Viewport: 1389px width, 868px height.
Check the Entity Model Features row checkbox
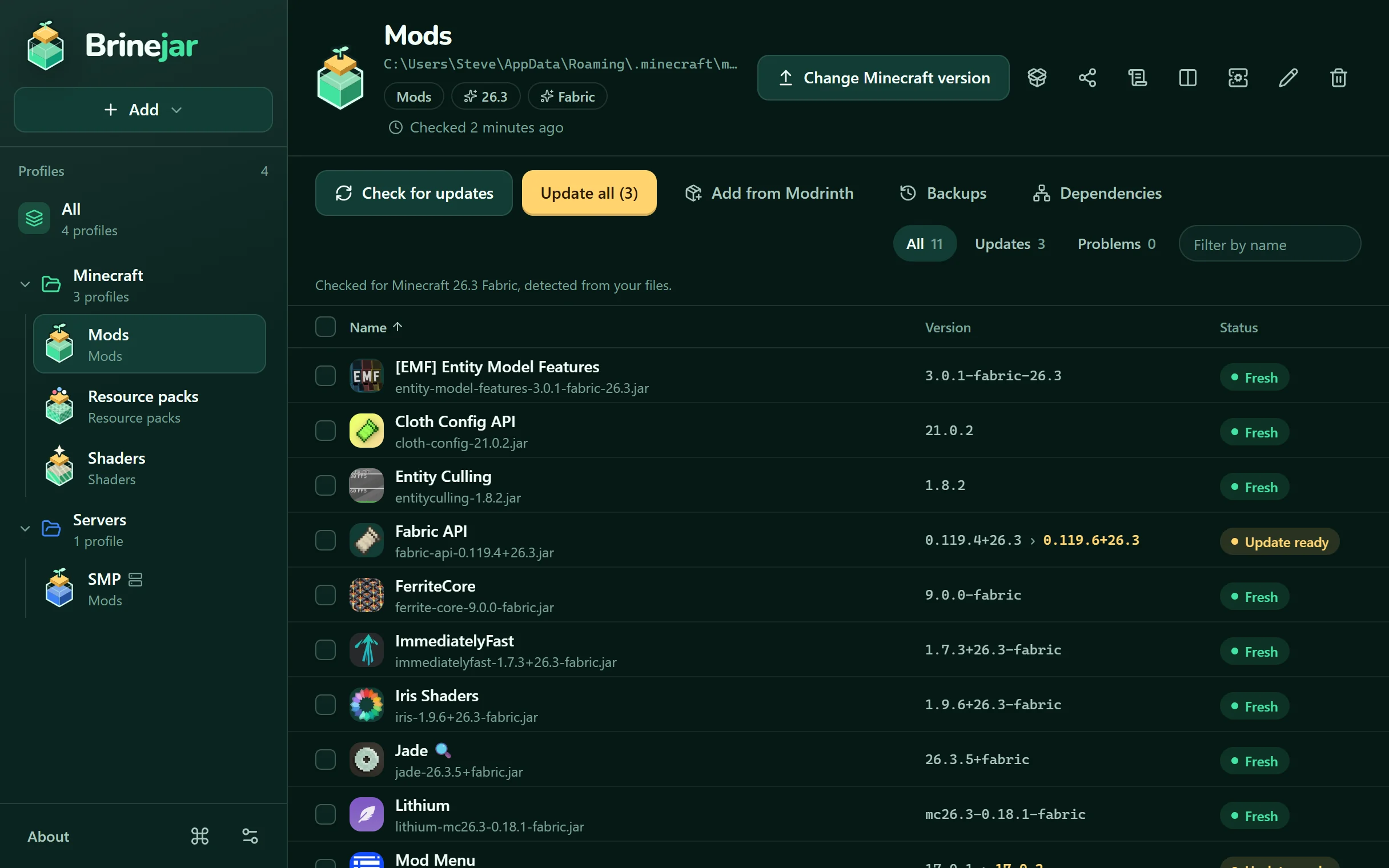coord(326,376)
